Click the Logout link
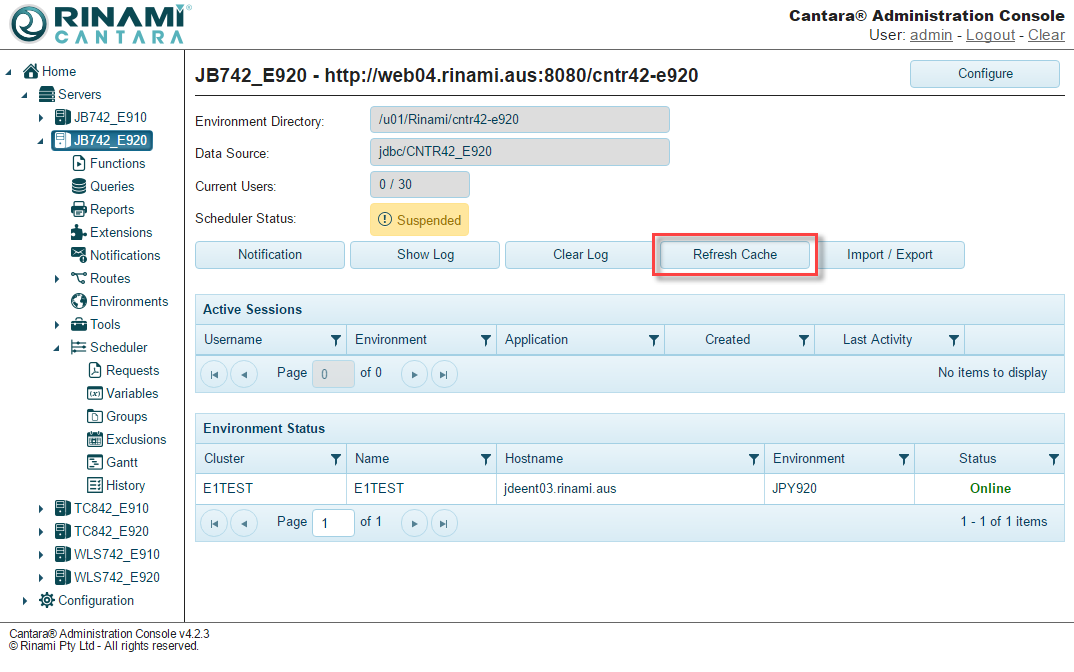The width and height of the screenshot is (1074, 672). coord(990,35)
